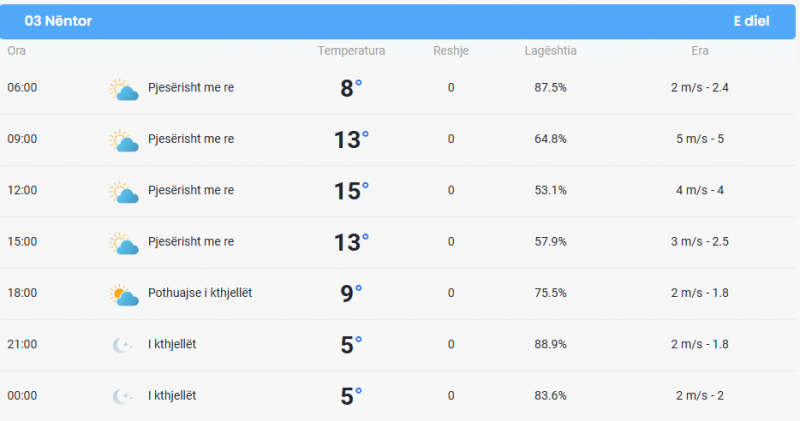The width and height of the screenshot is (800, 421).
Task: Select the Reshje column header
Action: pos(451,51)
